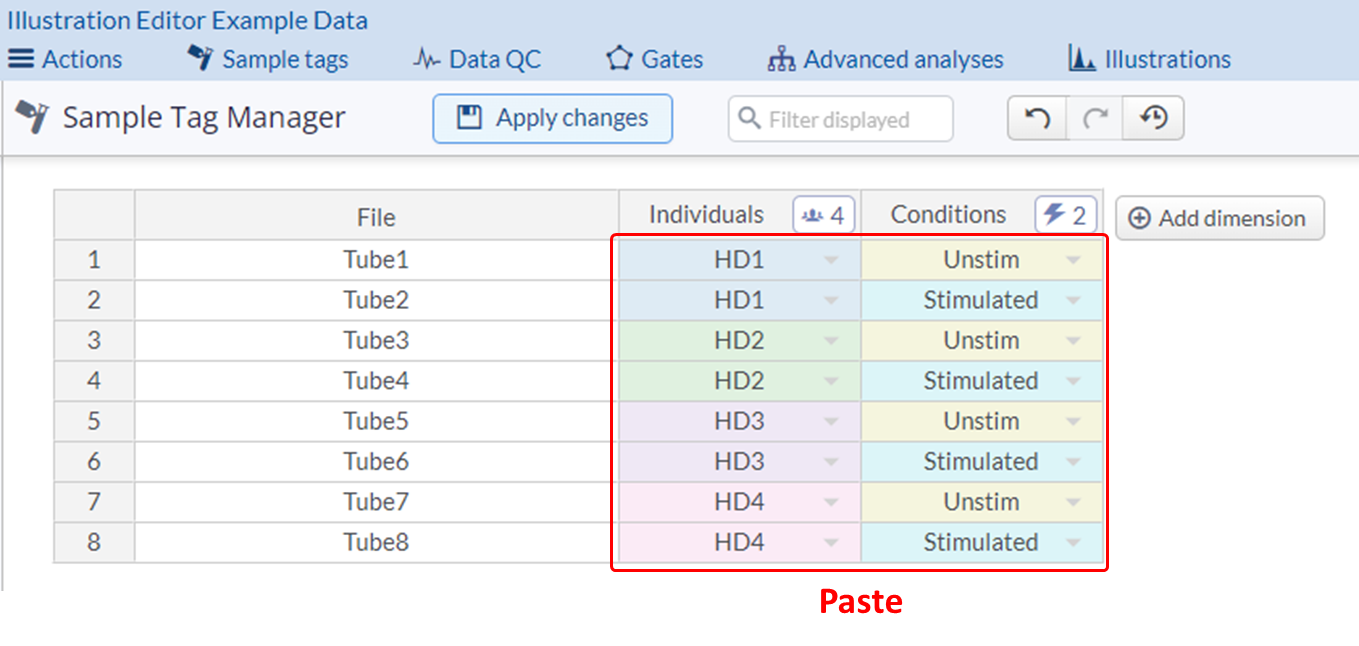Open the Sample tags menu
1359x646 pixels.
point(268,60)
